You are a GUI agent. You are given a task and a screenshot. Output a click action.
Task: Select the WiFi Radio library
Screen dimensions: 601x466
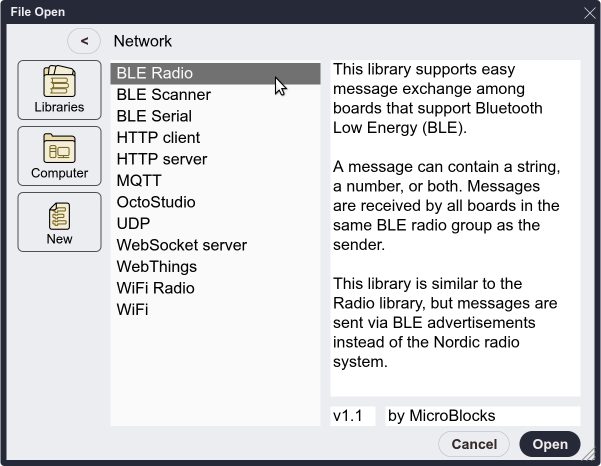click(215, 288)
